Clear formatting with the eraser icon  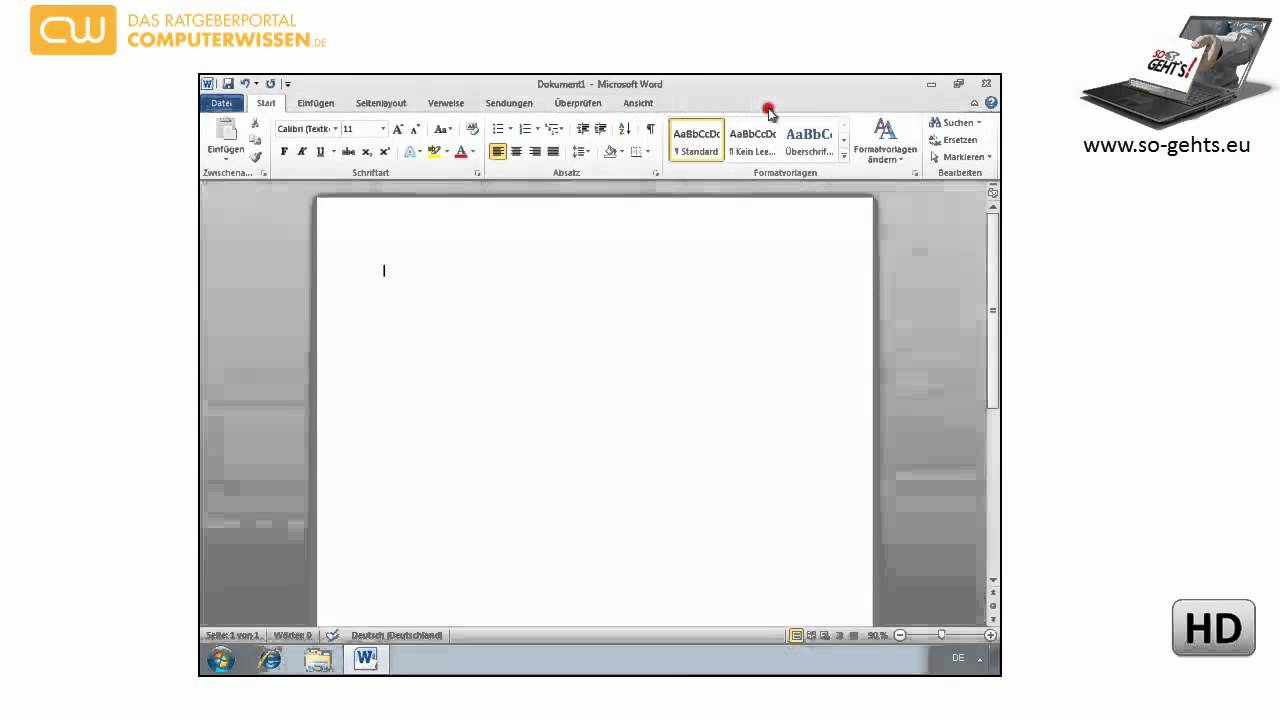coord(472,129)
